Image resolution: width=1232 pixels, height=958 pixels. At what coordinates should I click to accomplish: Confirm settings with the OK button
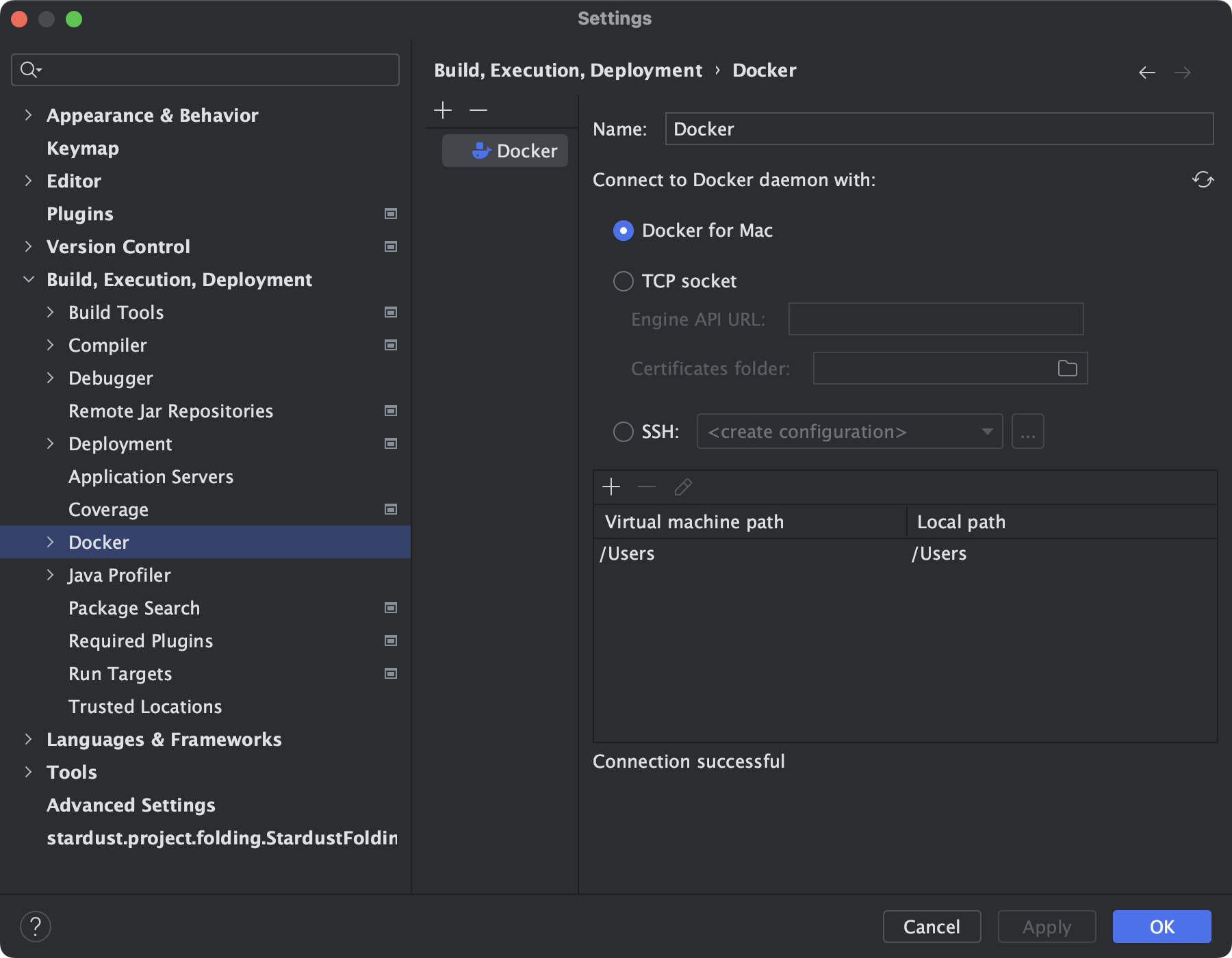pyautogui.click(x=1162, y=927)
